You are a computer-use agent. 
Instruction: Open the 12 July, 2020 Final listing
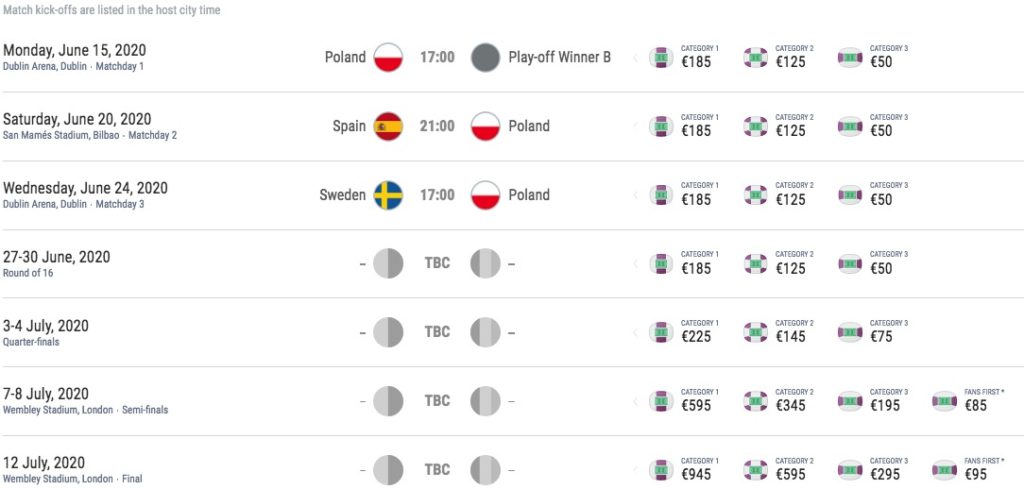pos(58,463)
